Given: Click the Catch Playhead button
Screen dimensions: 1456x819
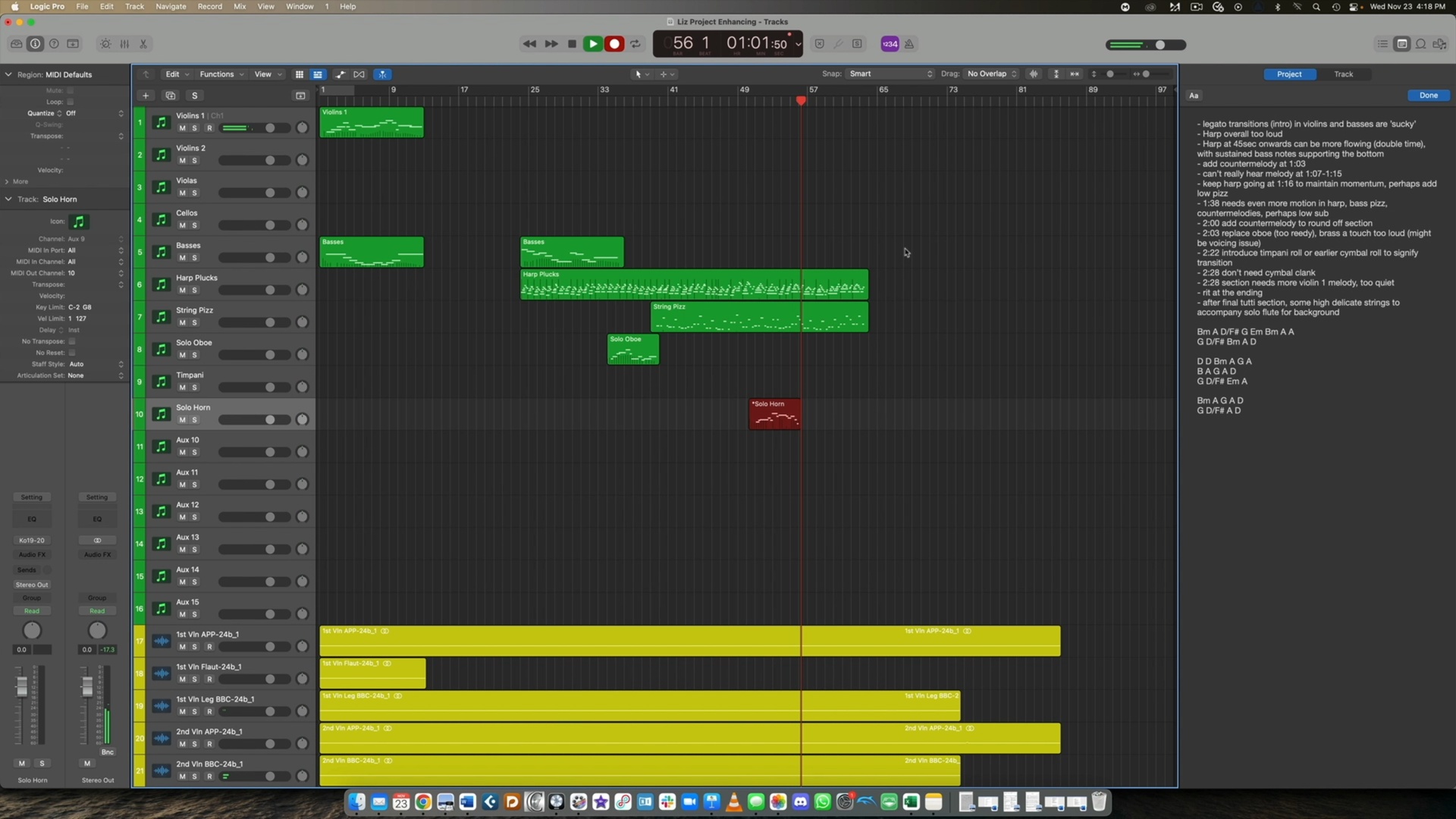Looking at the screenshot, I should pos(382,74).
